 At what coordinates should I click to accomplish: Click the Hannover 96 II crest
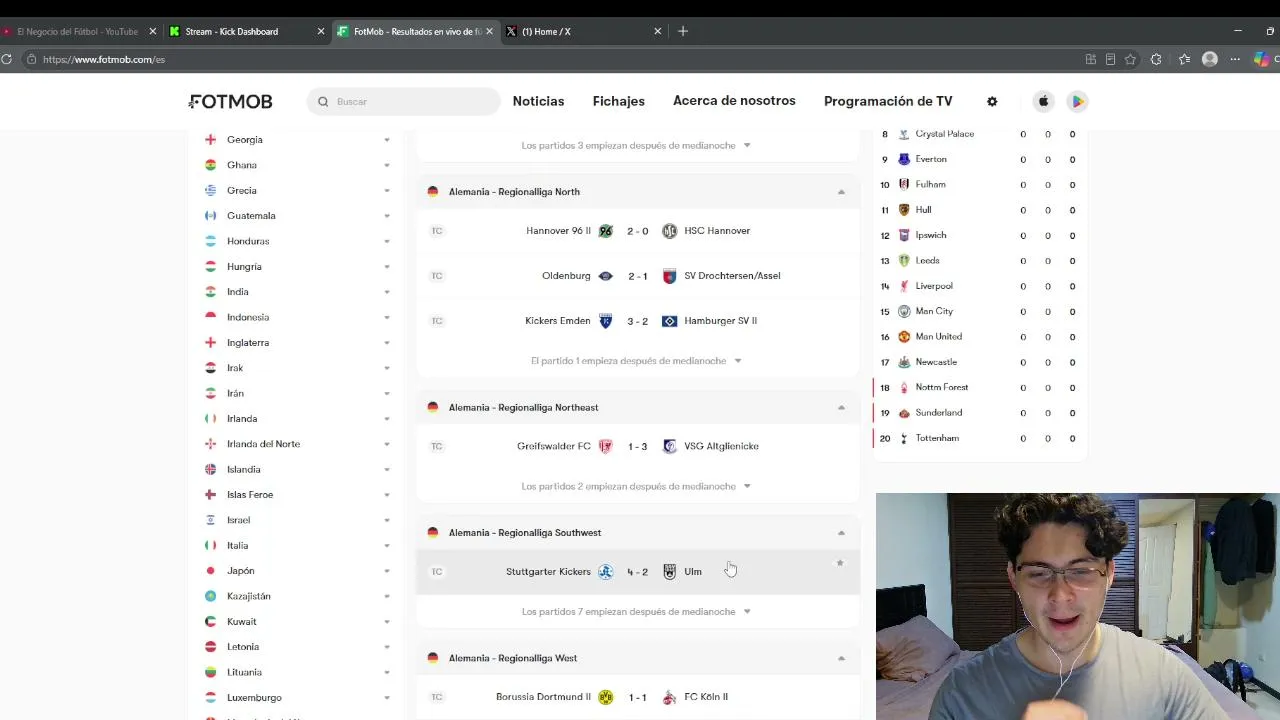pyautogui.click(x=605, y=231)
